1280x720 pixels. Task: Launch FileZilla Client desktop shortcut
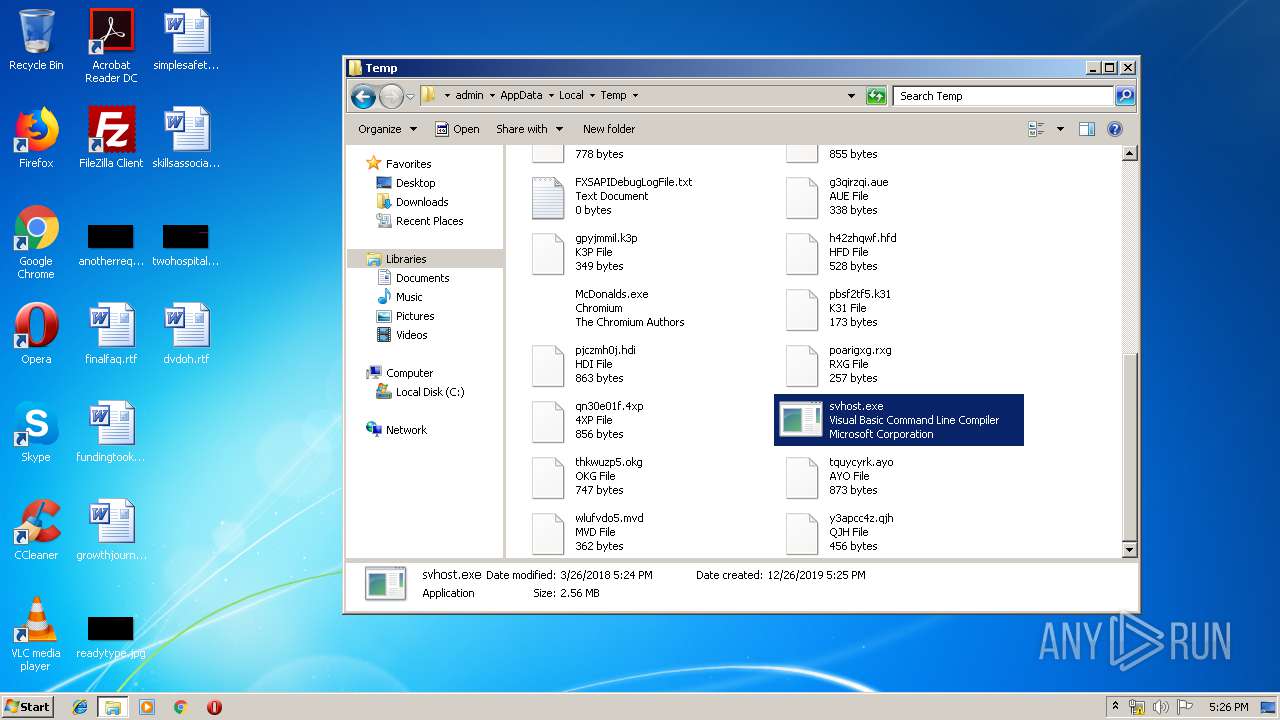coord(111,138)
